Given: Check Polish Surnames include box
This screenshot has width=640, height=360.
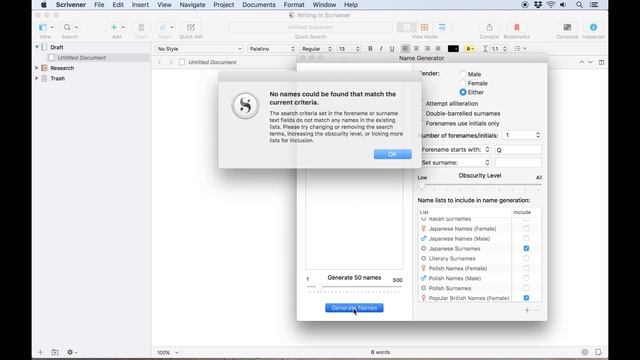Looking at the screenshot, I should pos(526,288).
